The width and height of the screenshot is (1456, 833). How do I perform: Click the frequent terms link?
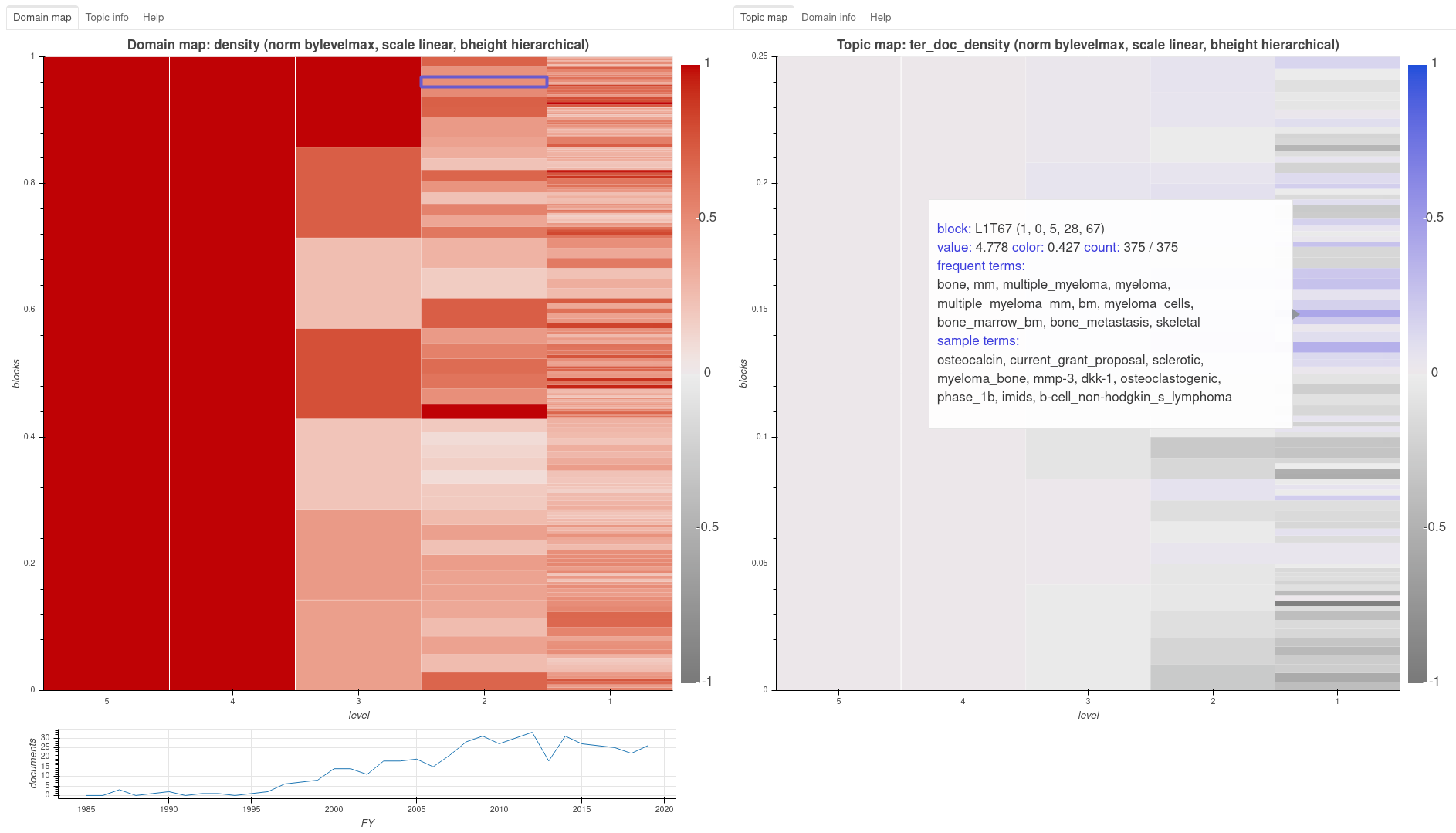pyautogui.click(x=980, y=266)
